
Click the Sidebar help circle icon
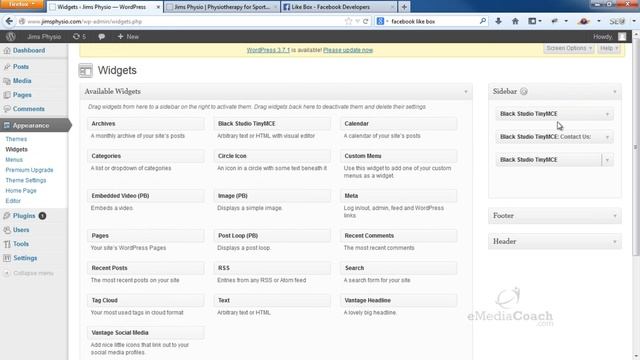(524, 91)
